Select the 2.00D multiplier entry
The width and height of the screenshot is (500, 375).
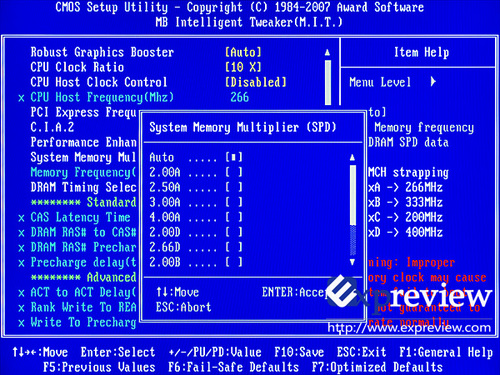(x=196, y=232)
